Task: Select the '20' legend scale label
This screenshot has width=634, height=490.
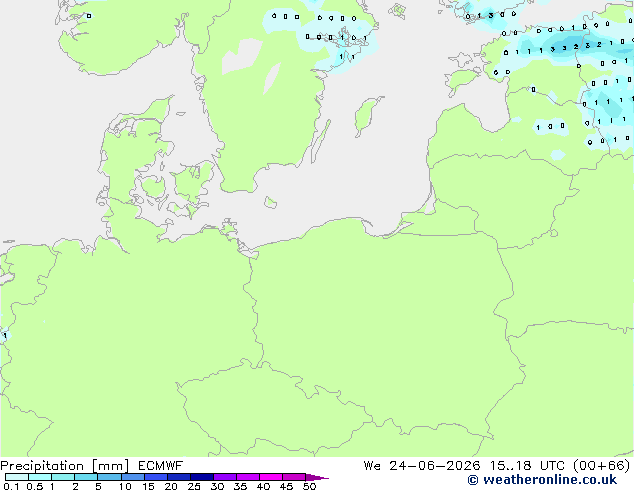Action: pos(171,486)
